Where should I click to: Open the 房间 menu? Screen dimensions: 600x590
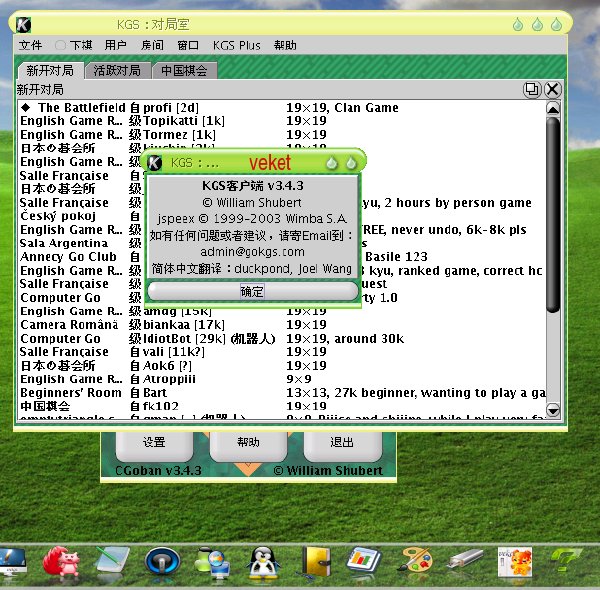coord(152,45)
